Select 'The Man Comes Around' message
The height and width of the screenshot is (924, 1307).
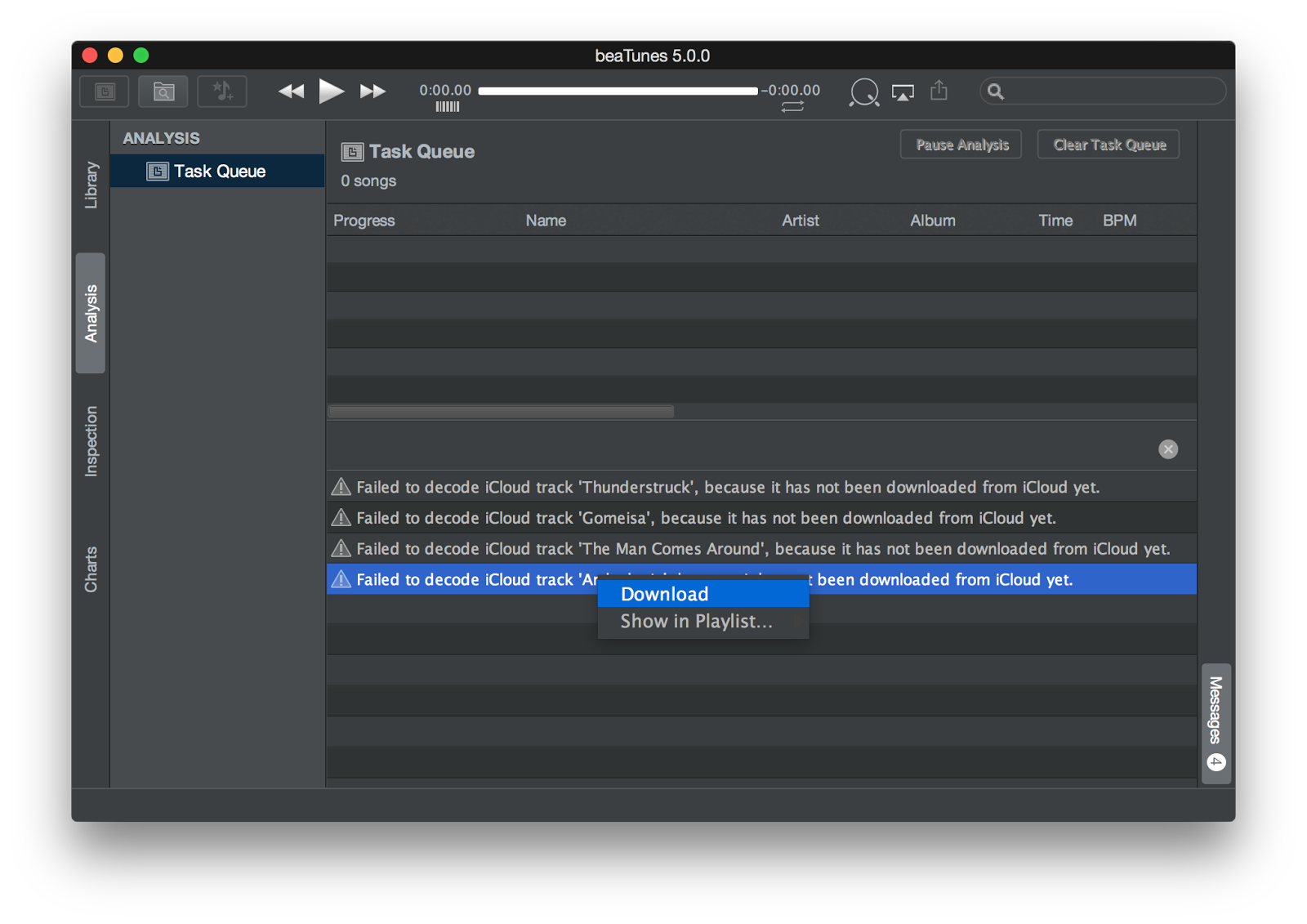pyautogui.click(x=761, y=549)
